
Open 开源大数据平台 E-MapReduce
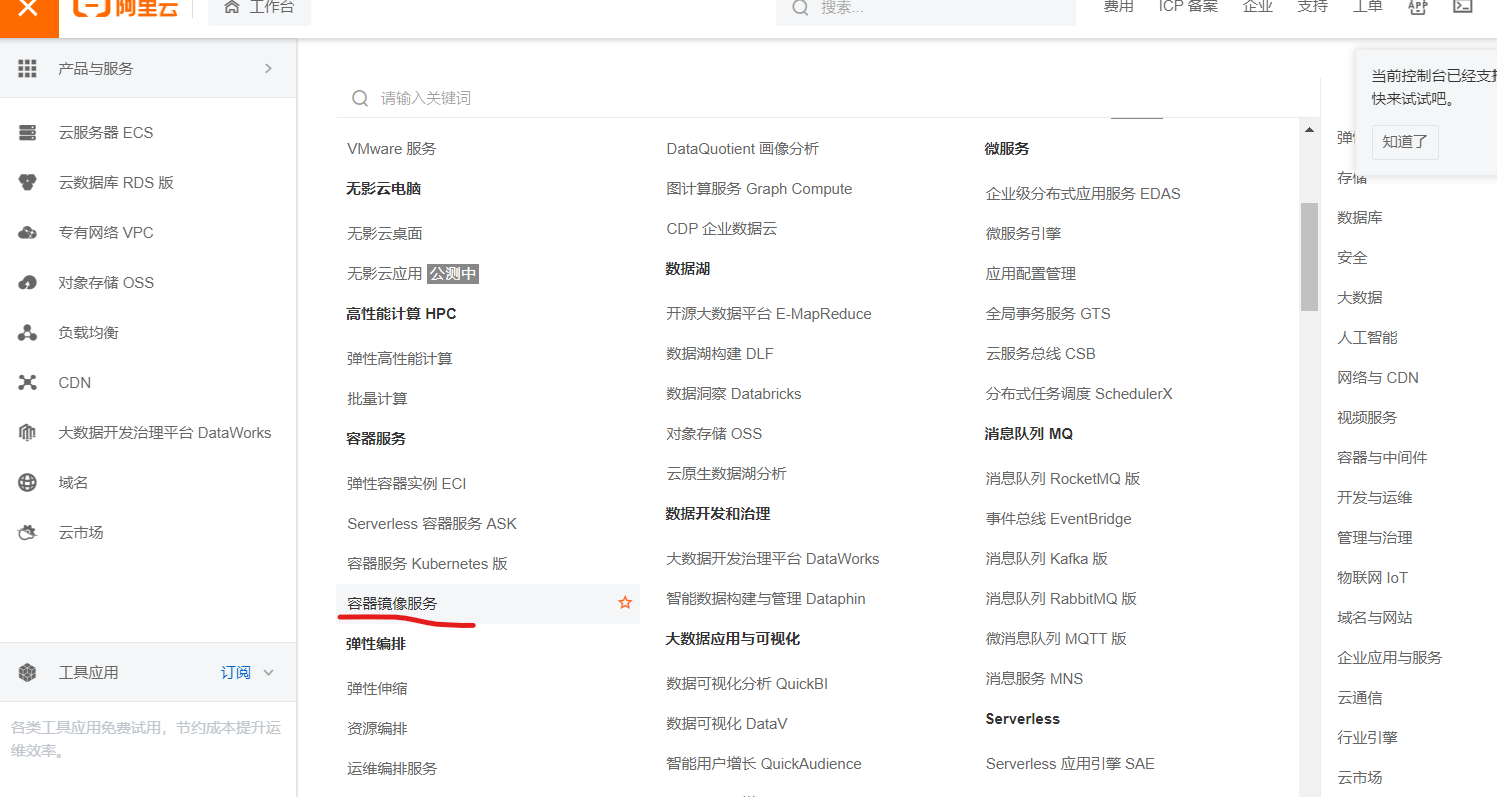[x=769, y=314]
